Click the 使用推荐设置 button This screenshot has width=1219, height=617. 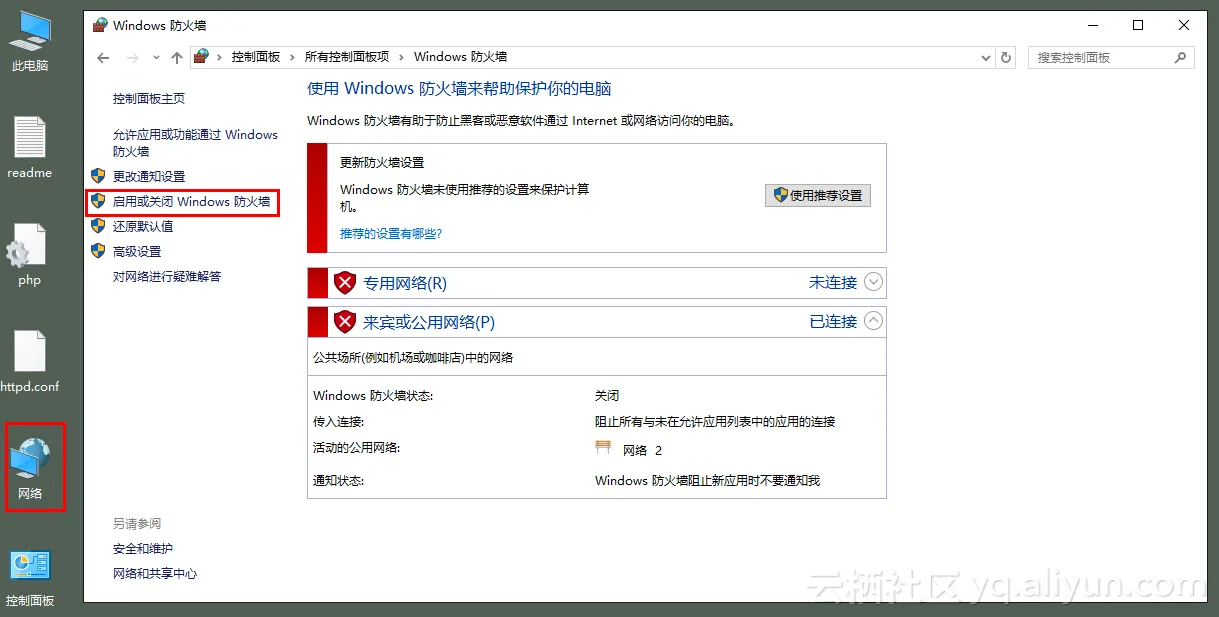pyautogui.click(x=818, y=195)
